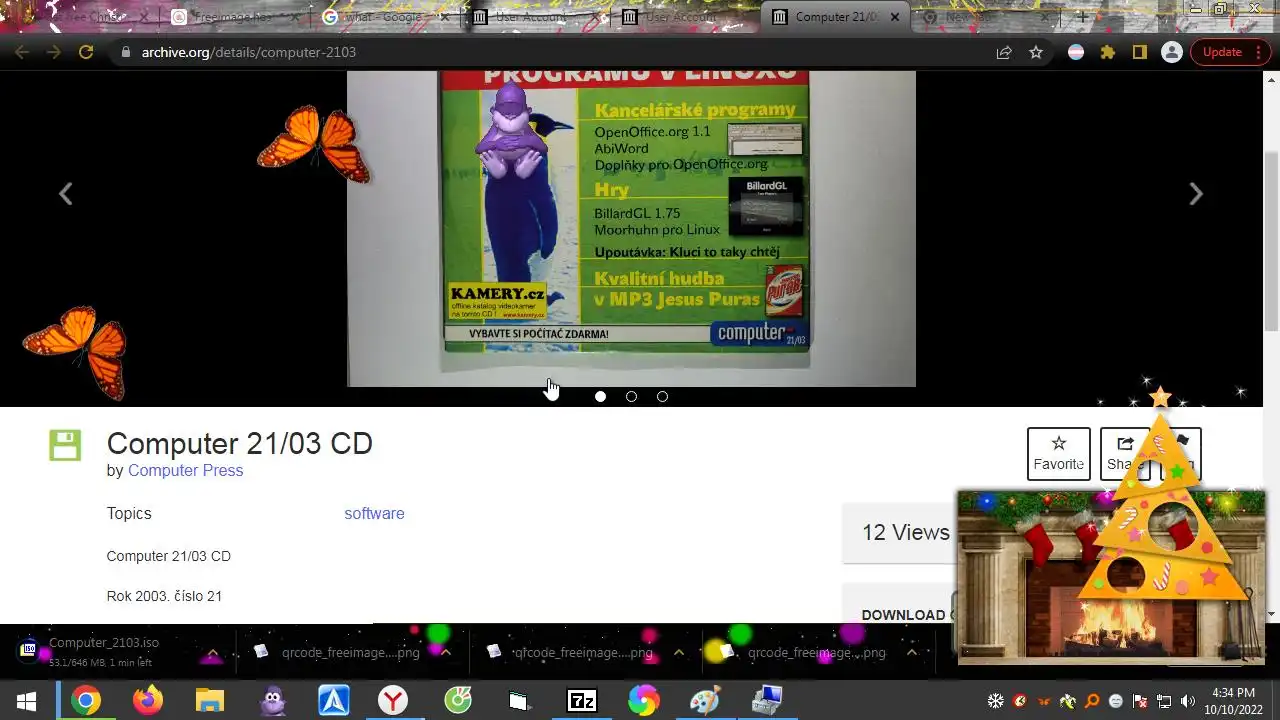Screen dimensions: 1280x720
Task: Select the second carousel dot
Action: click(631, 396)
